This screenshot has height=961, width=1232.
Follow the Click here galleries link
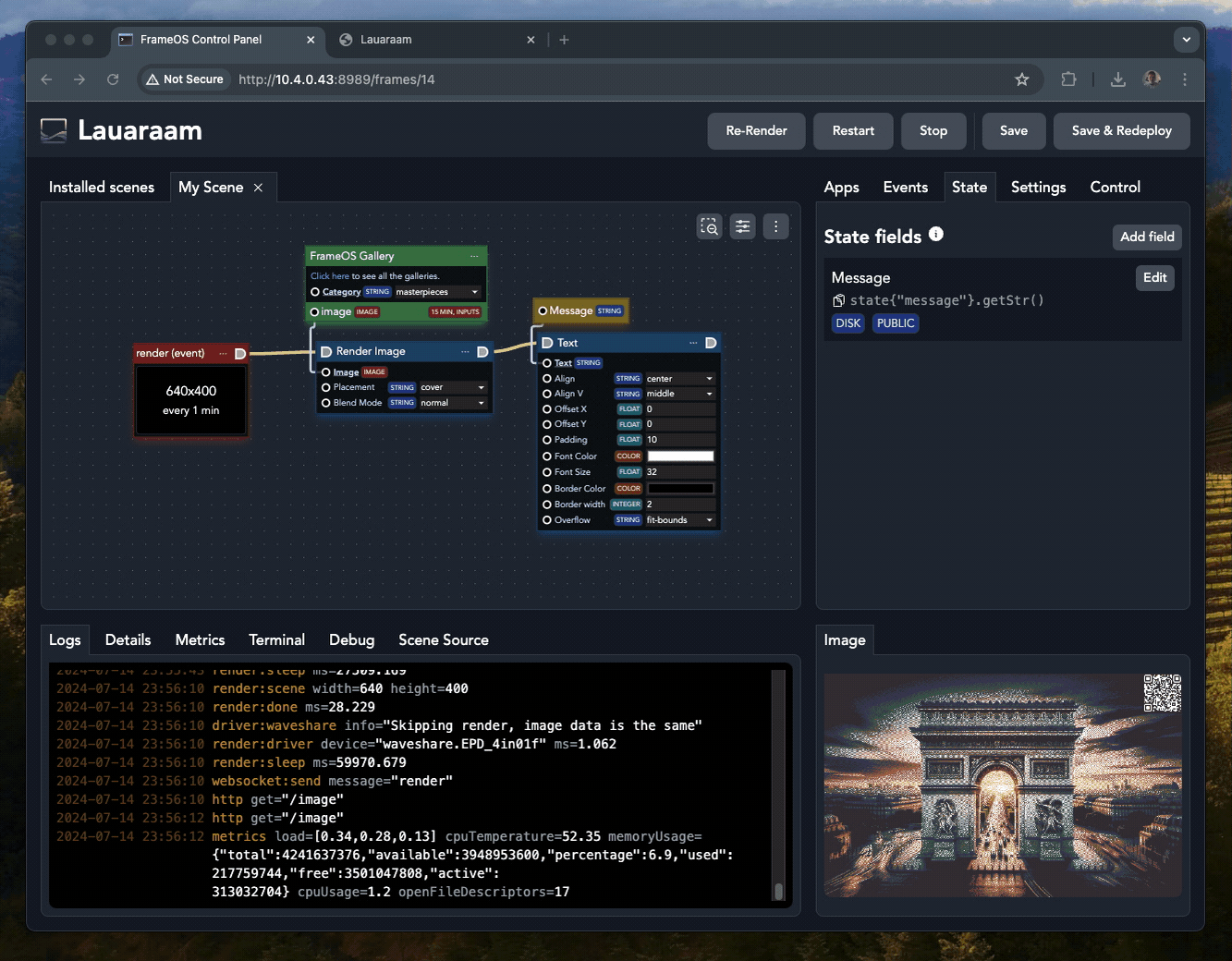(x=330, y=276)
